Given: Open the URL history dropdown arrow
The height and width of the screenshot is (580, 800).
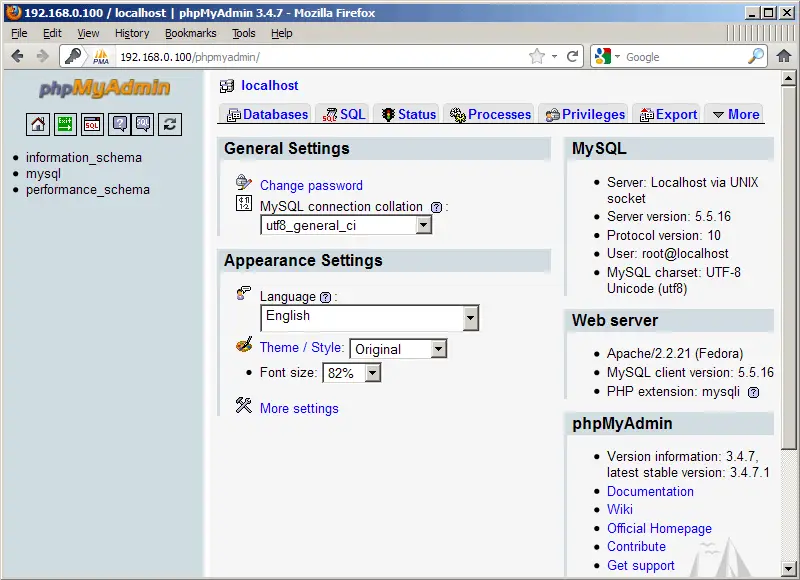Looking at the screenshot, I should point(555,57).
